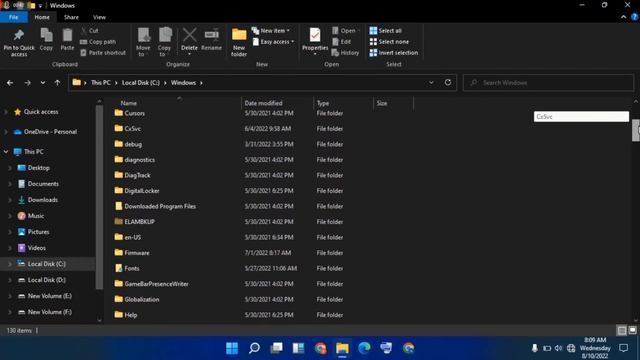The width and height of the screenshot is (640, 360).
Task: Go back with the Back arrow
Action: click(x=10, y=83)
